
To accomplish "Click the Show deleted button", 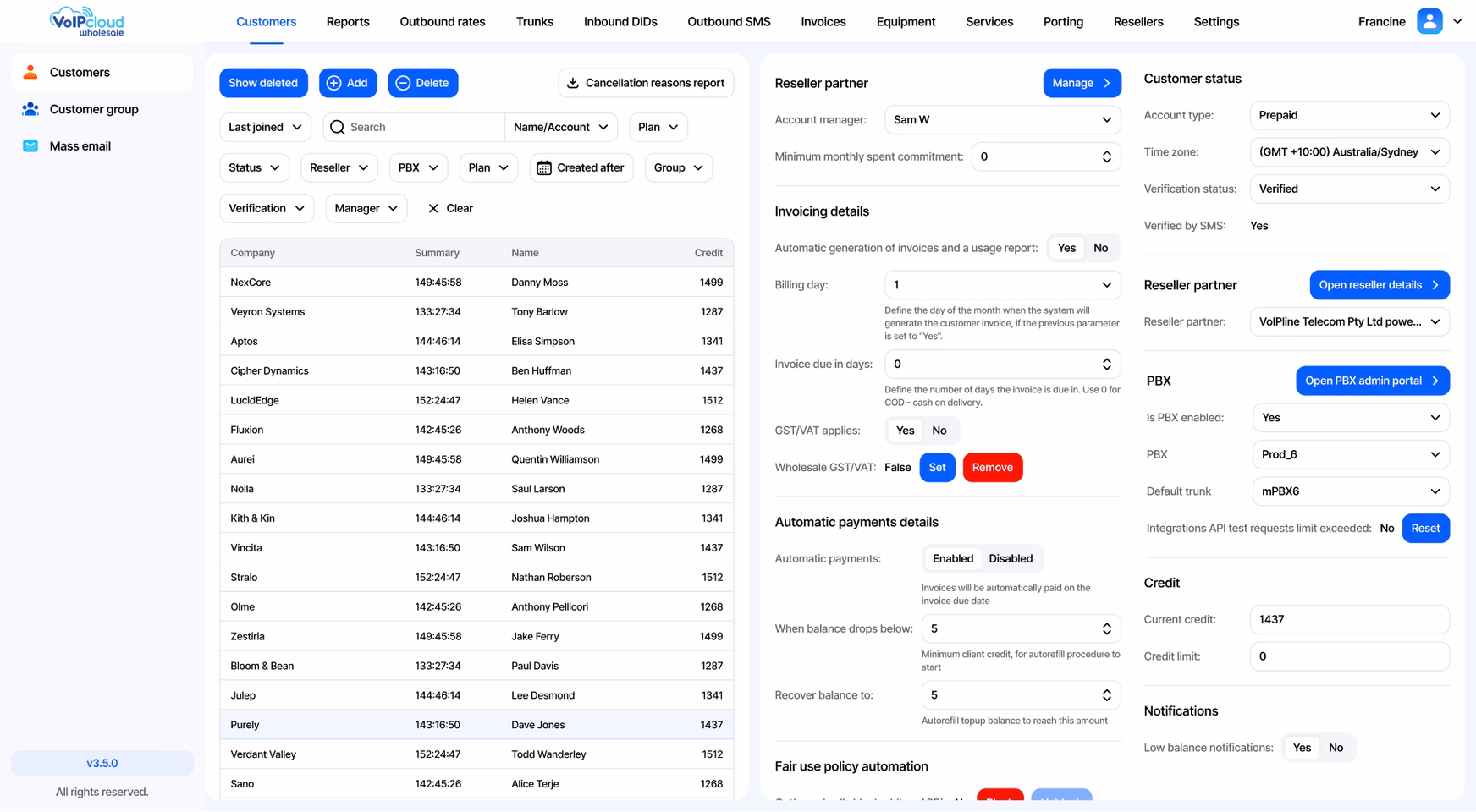I will tap(263, 83).
